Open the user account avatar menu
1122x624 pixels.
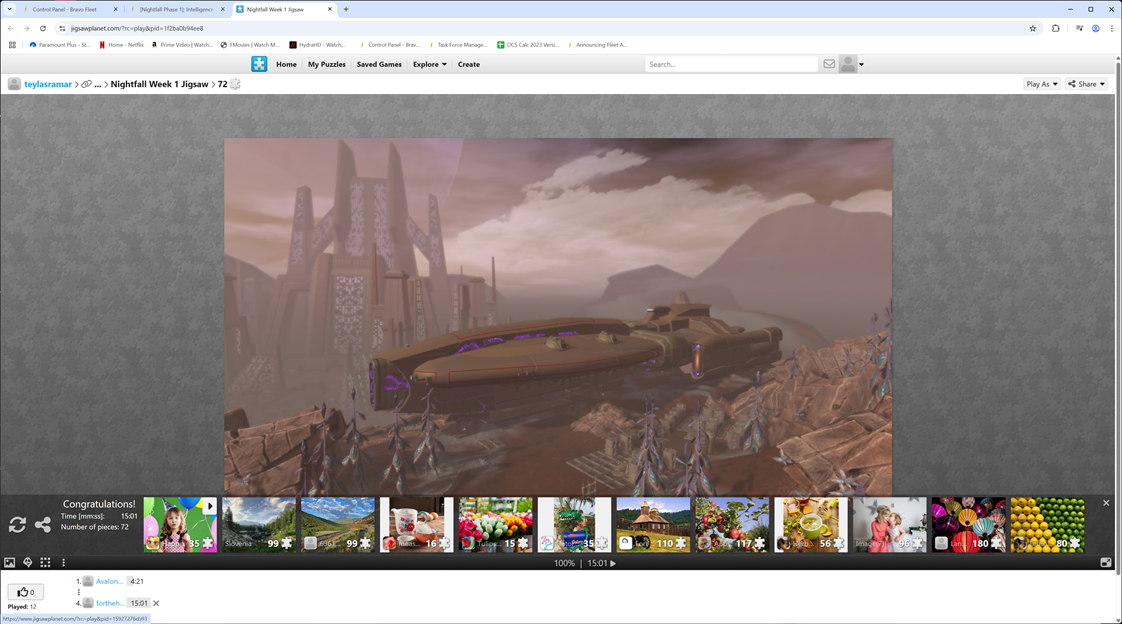[x=852, y=64]
